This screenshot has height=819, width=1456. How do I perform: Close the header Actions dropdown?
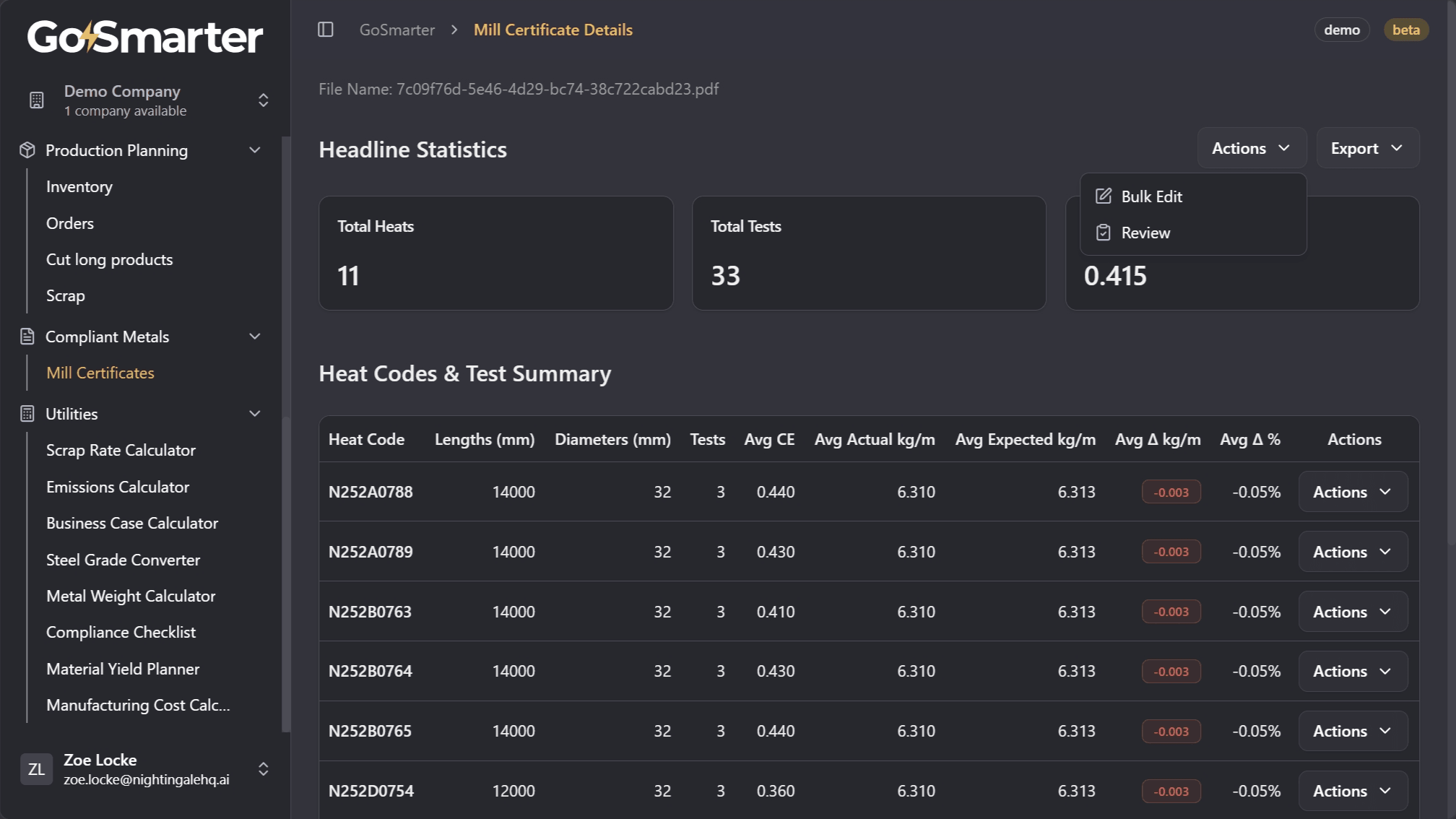click(x=1252, y=148)
